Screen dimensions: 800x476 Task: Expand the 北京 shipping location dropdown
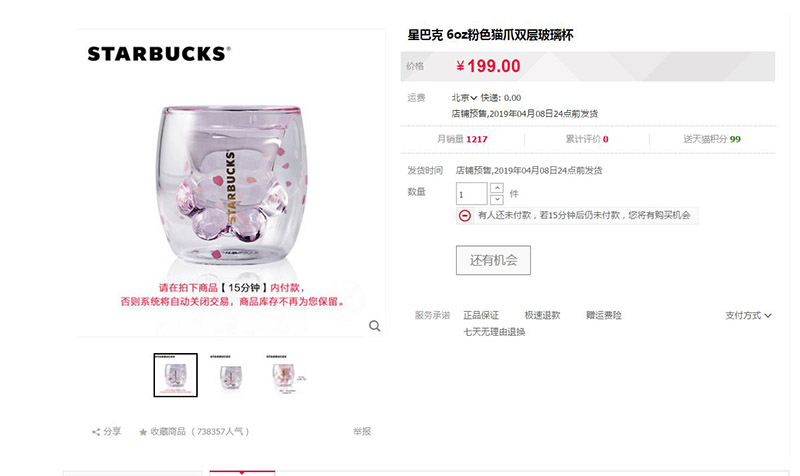click(x=464, y=97)
